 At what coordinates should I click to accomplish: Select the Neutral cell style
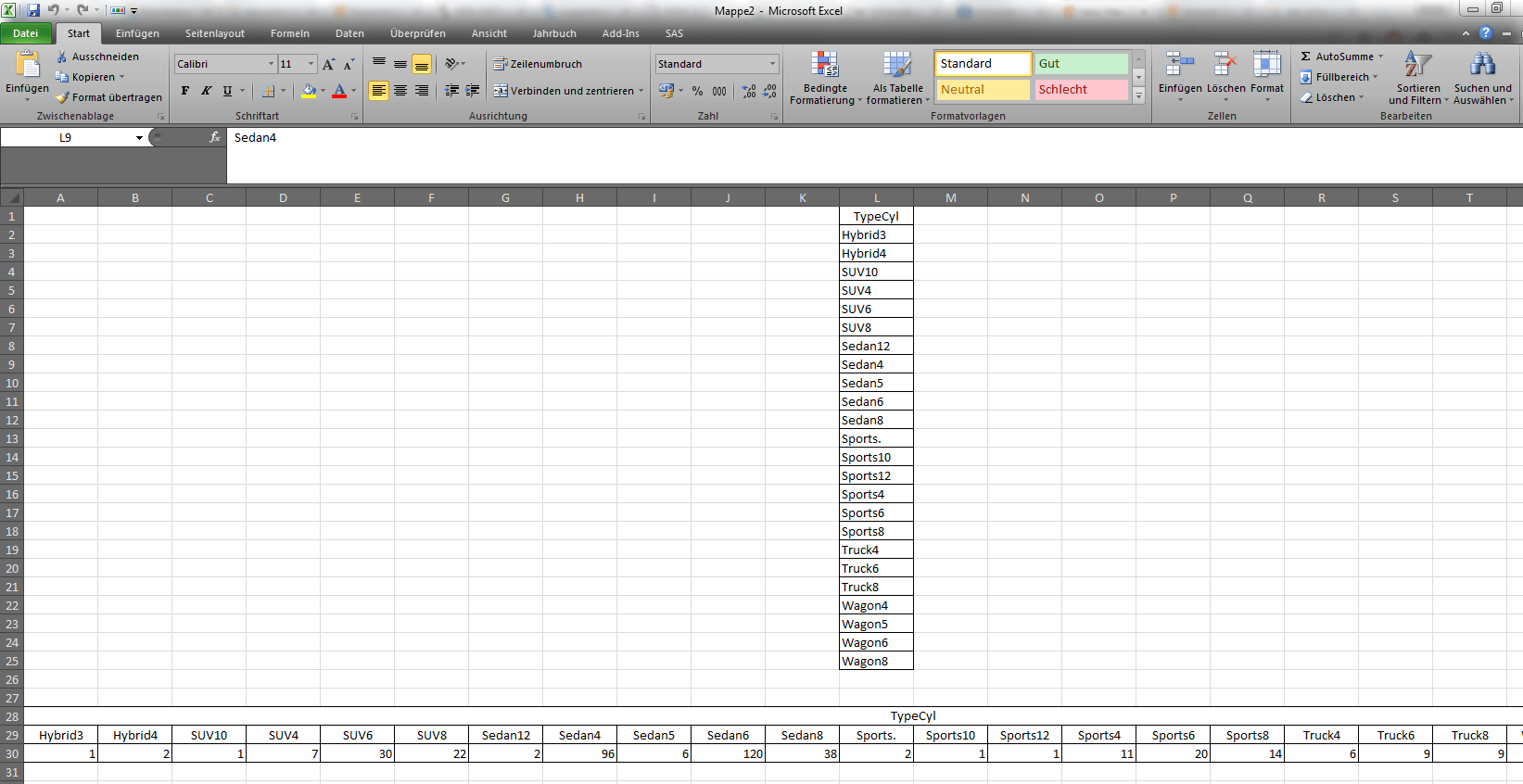pos(983,90)
